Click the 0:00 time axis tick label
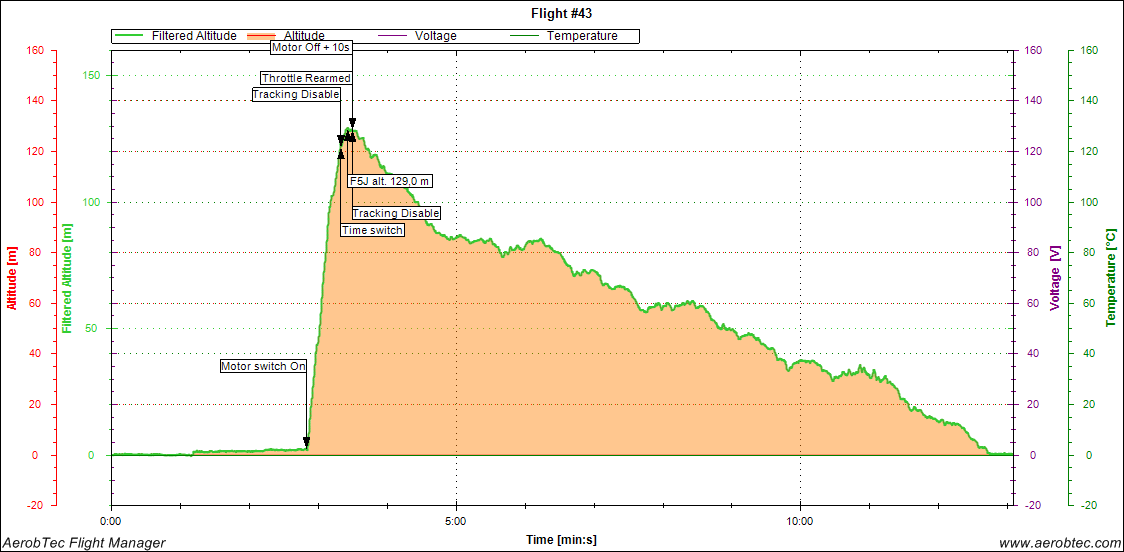This screenshot has height=552, width=1124. [x=112, y=521]
